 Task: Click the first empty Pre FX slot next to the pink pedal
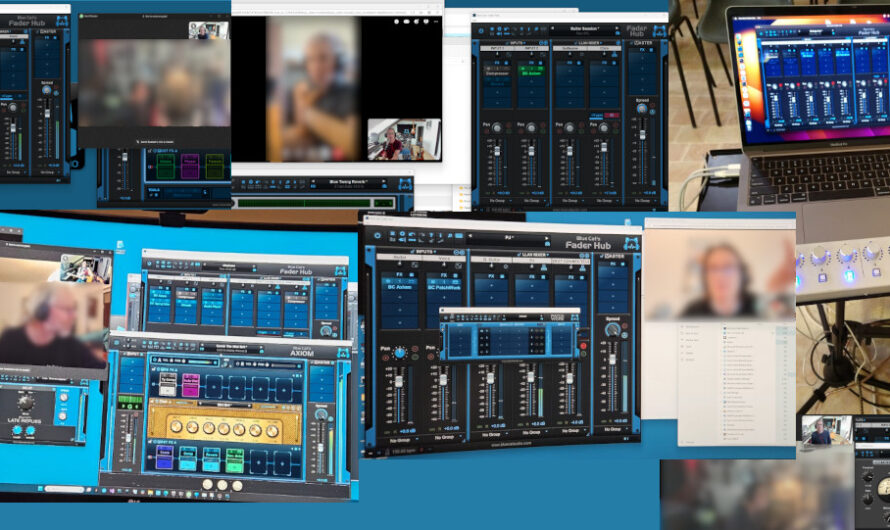pyautogui.click(x=213, y=388)
